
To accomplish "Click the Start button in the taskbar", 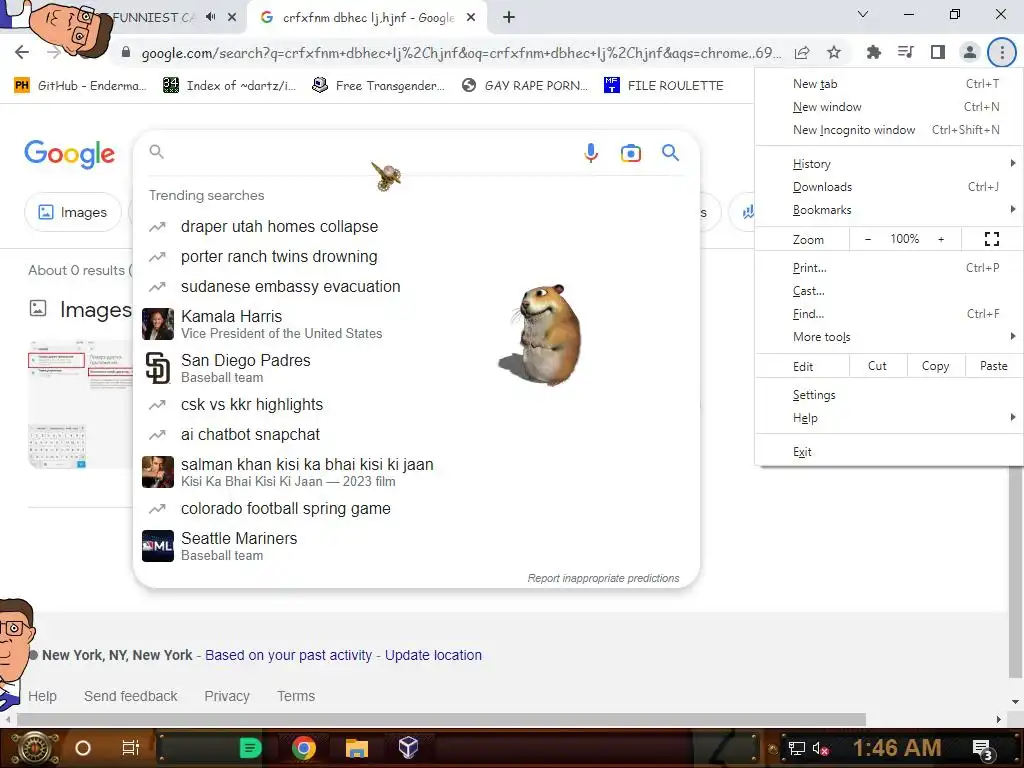I will [x=34, y=748].
